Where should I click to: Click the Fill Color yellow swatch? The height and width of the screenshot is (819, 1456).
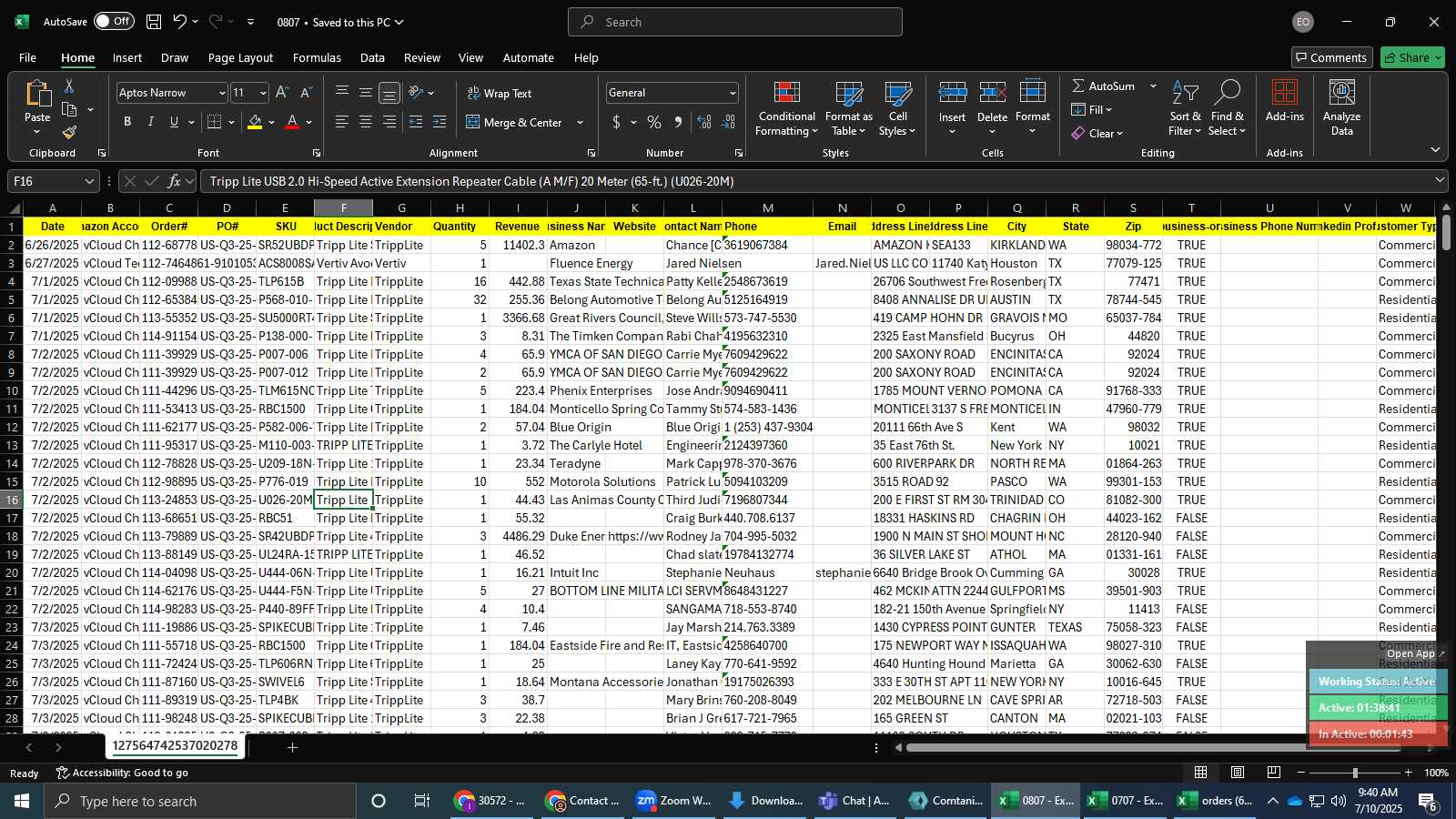[255, 122]
